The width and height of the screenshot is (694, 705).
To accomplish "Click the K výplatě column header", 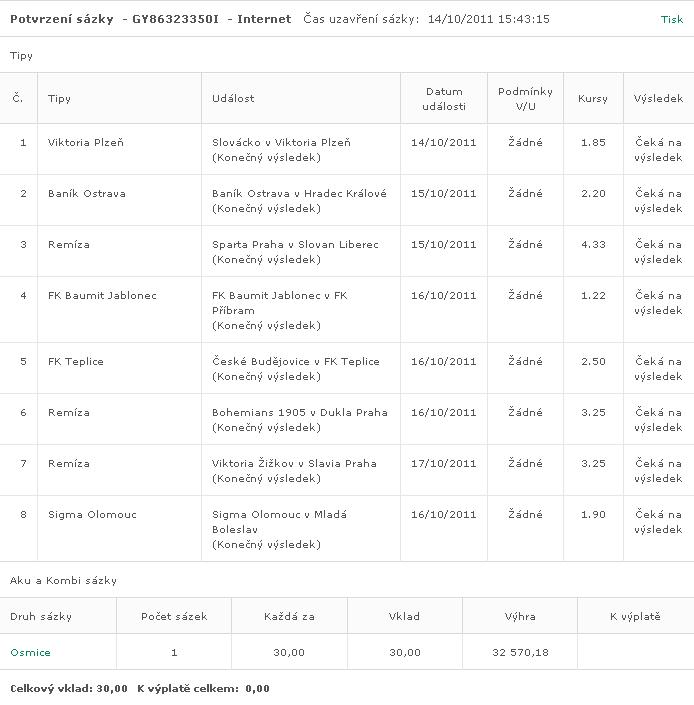I will coord(635,616).
